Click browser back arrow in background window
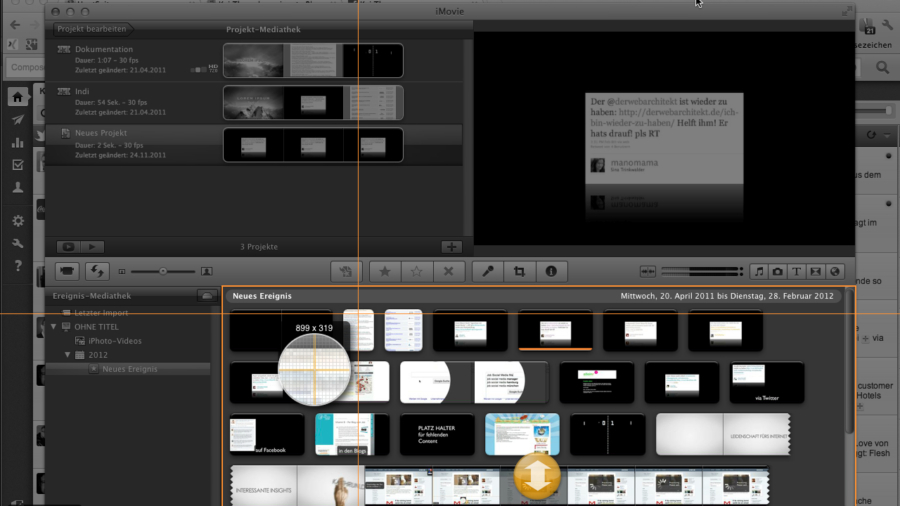Image resolution: width=900 pixels, height=506 pixels. tap(15, 25)
